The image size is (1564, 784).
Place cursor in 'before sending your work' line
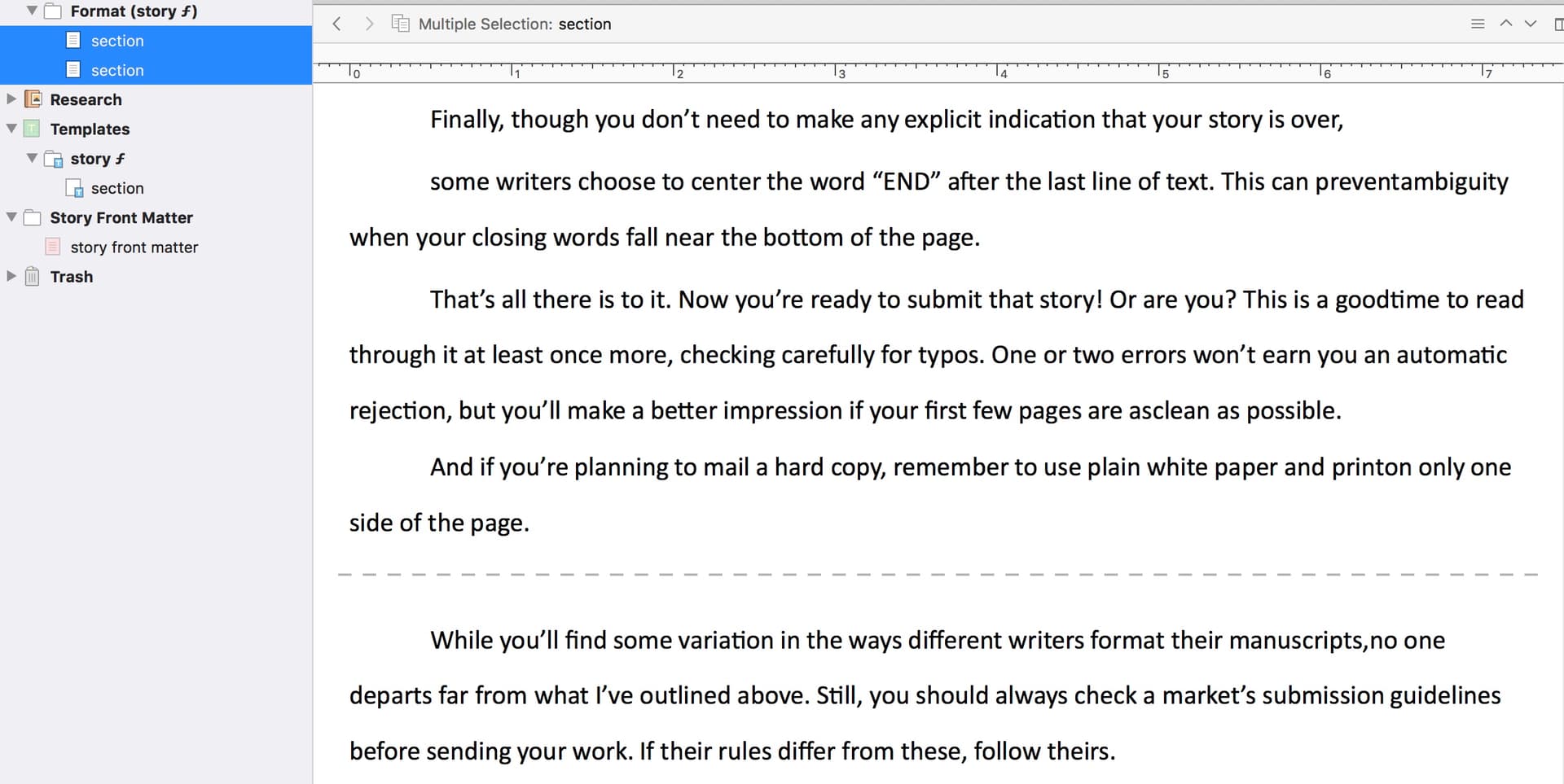click(732, 751)
